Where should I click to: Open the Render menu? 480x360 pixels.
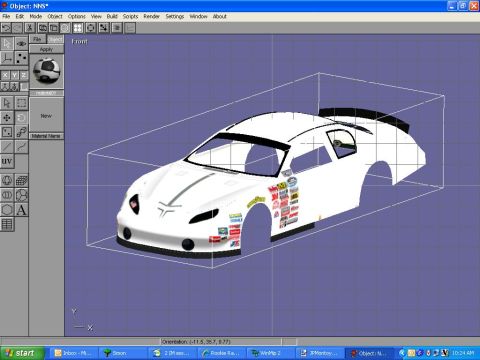[x=152, y=16]
